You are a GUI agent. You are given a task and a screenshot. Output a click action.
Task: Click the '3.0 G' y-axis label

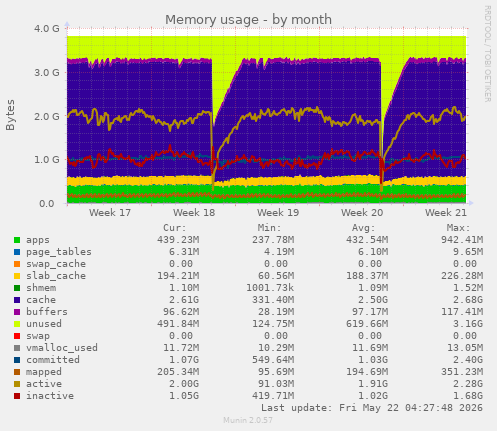click(x=47, y=72)
